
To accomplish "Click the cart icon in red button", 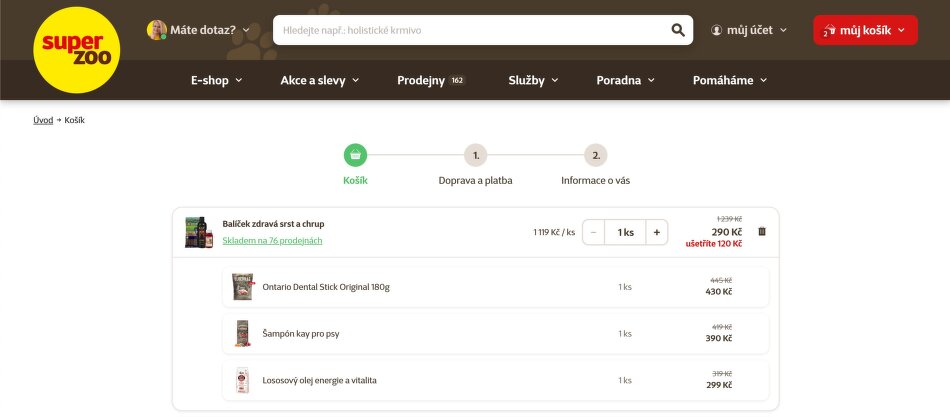I will tap(829, 30).
